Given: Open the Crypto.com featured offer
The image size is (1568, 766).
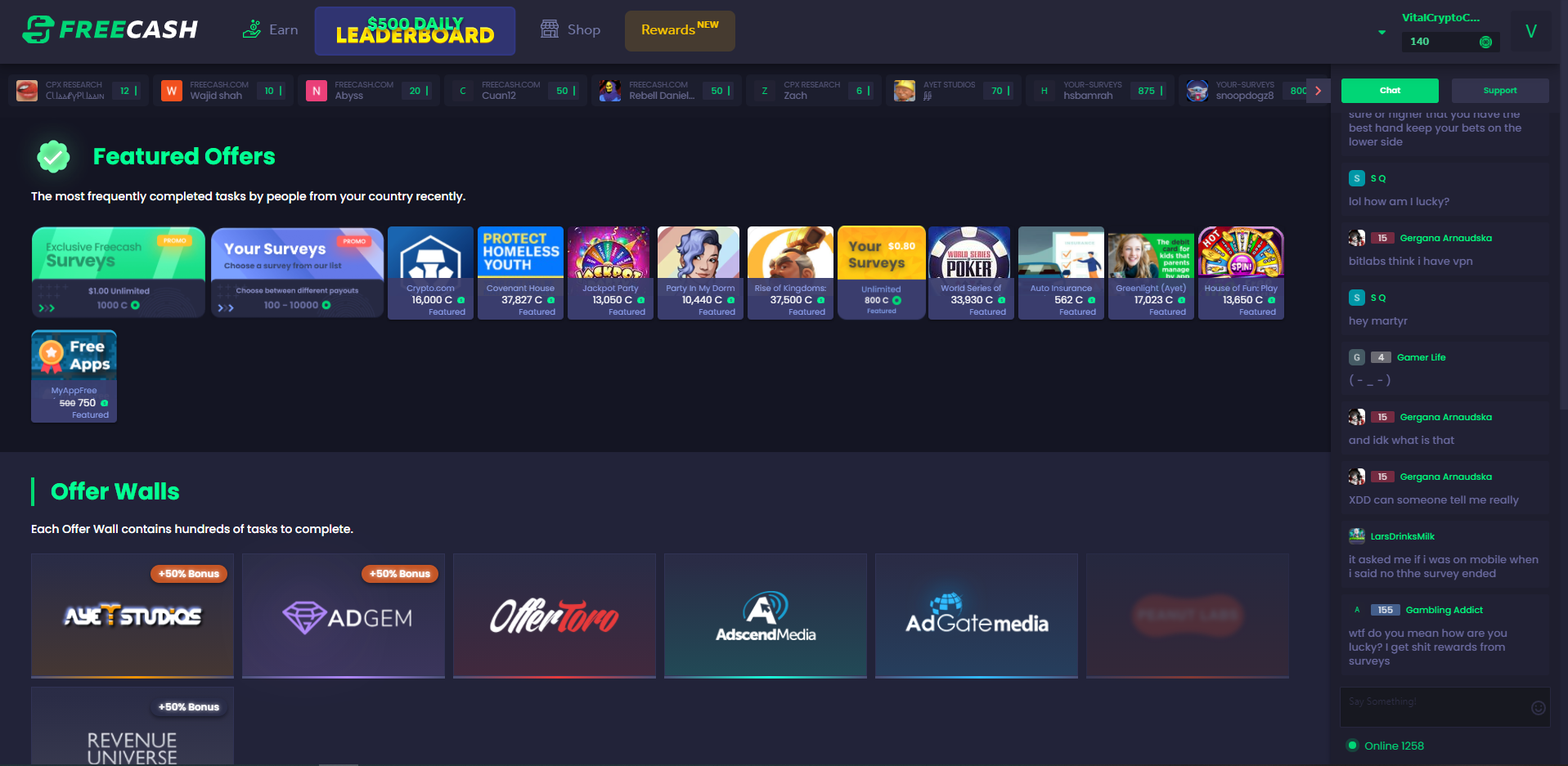Looking at the screenshot, I should 430,273.
